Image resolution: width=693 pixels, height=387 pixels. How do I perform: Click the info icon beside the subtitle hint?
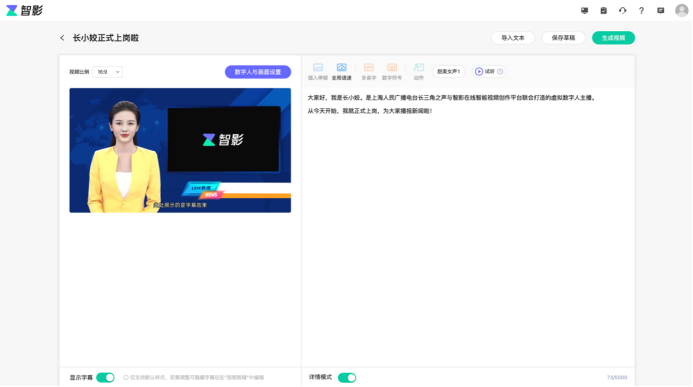tap(126, 378)
